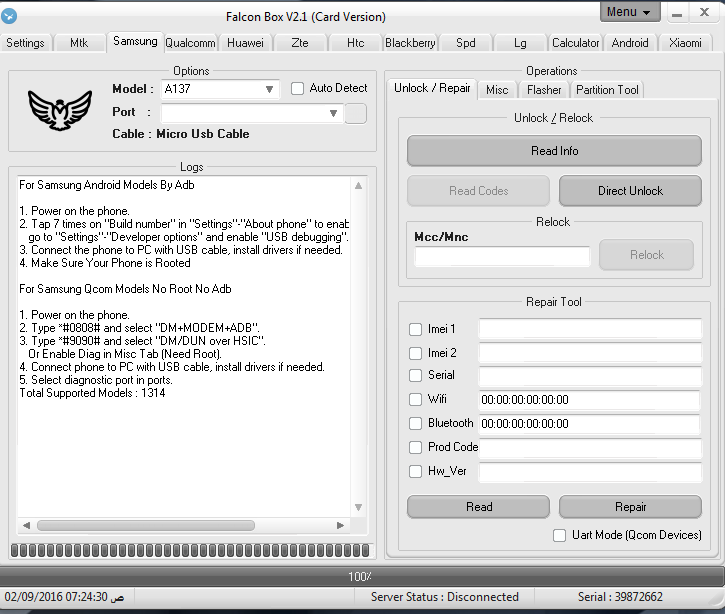Click the Repair button
The image size is (725, 614).
click(630, 507)
